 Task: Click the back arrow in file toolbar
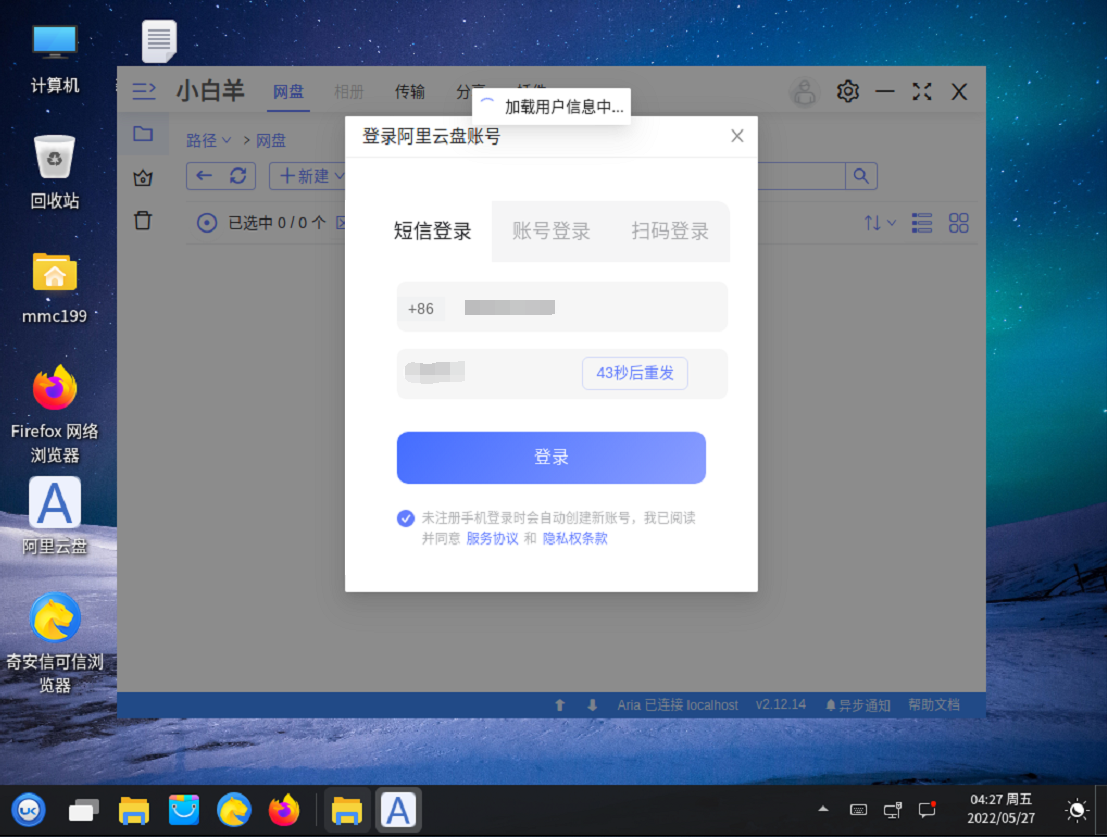coord(204,176)
